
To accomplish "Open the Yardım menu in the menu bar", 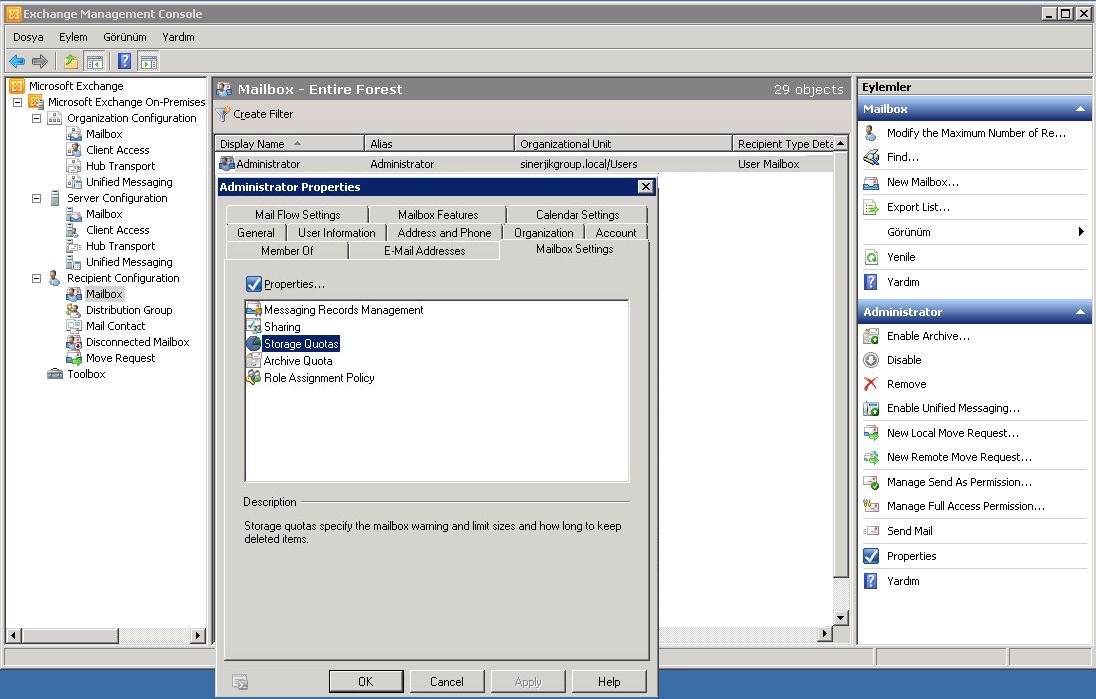I will pyautogui.click(x=178, y=37).
